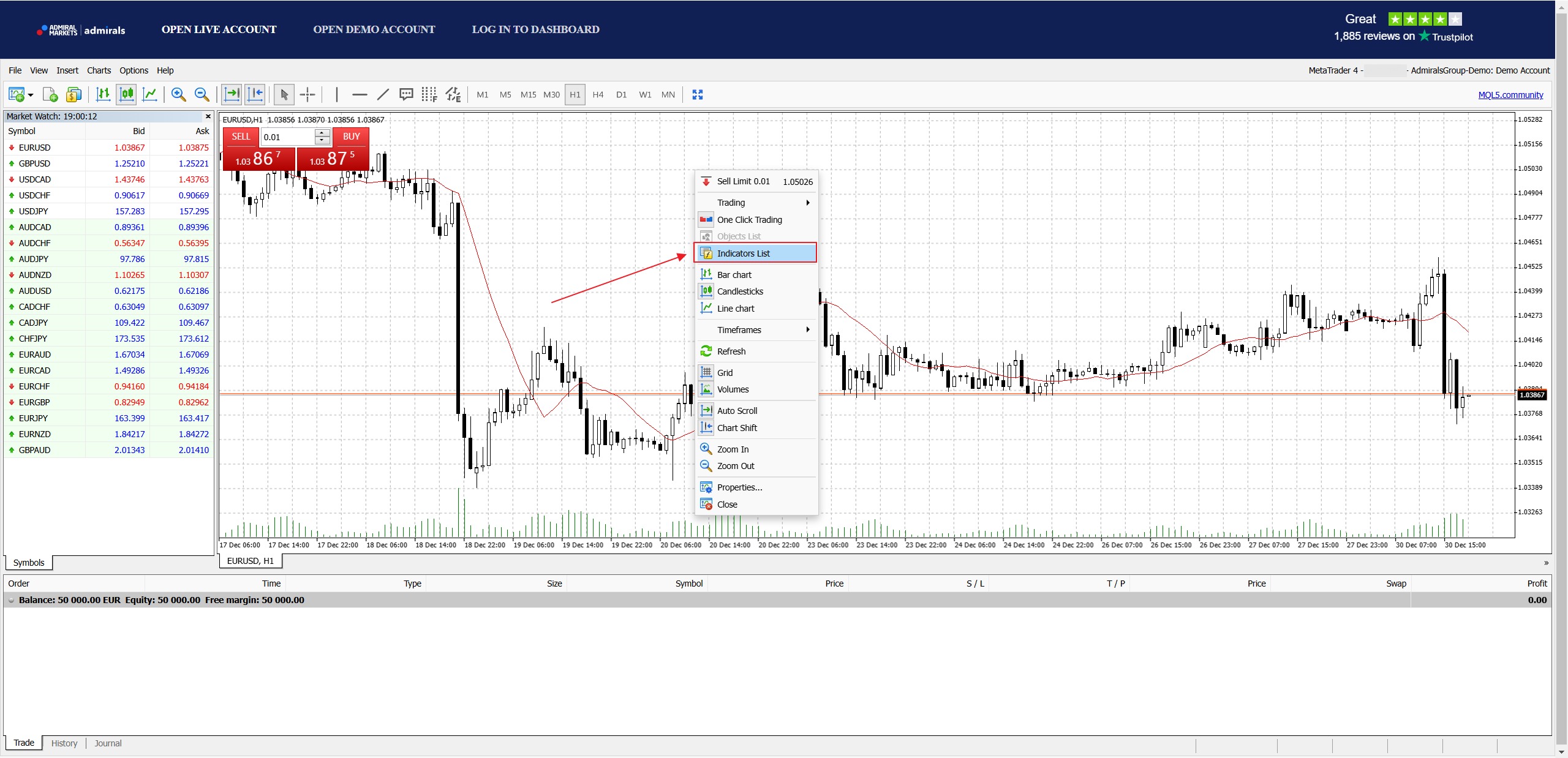Click the text label comment tool
1568x758 pixels.
coord(405,95)
